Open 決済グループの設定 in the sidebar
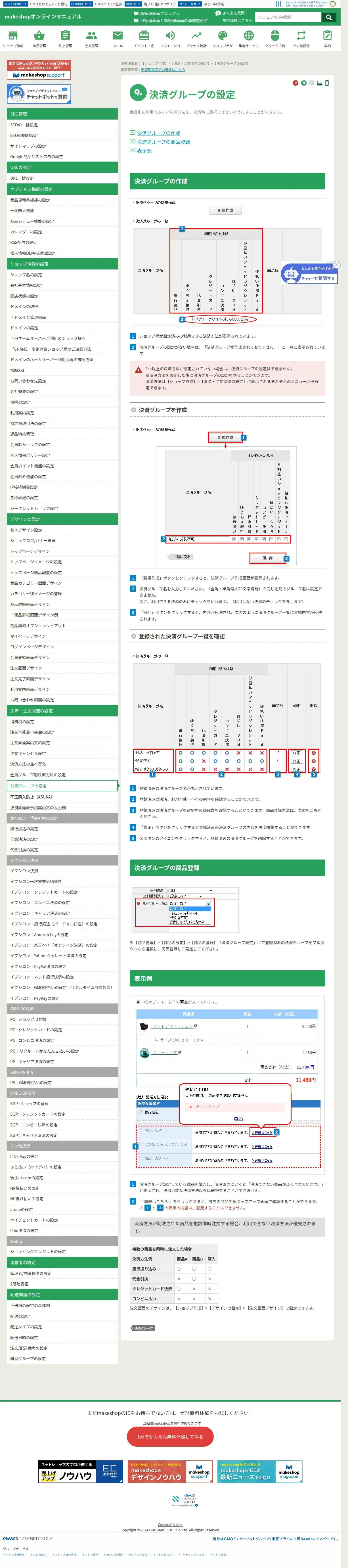This screenshot has height=1568, width=348. 62,786
